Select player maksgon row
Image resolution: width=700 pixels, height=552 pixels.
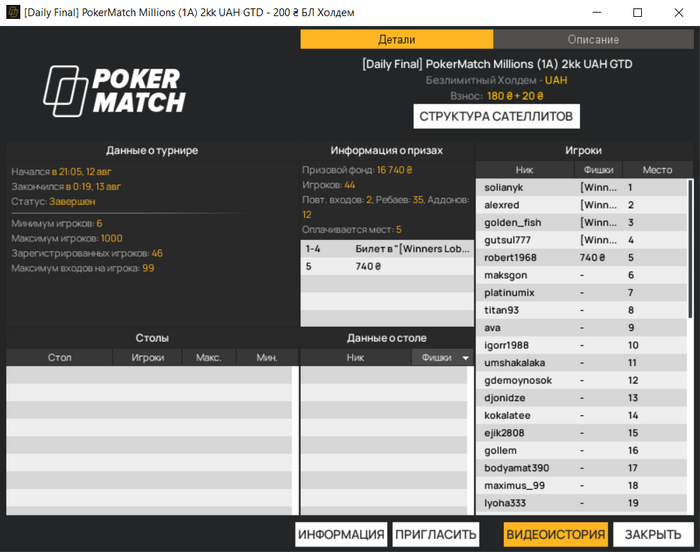[x=581, y=275]
